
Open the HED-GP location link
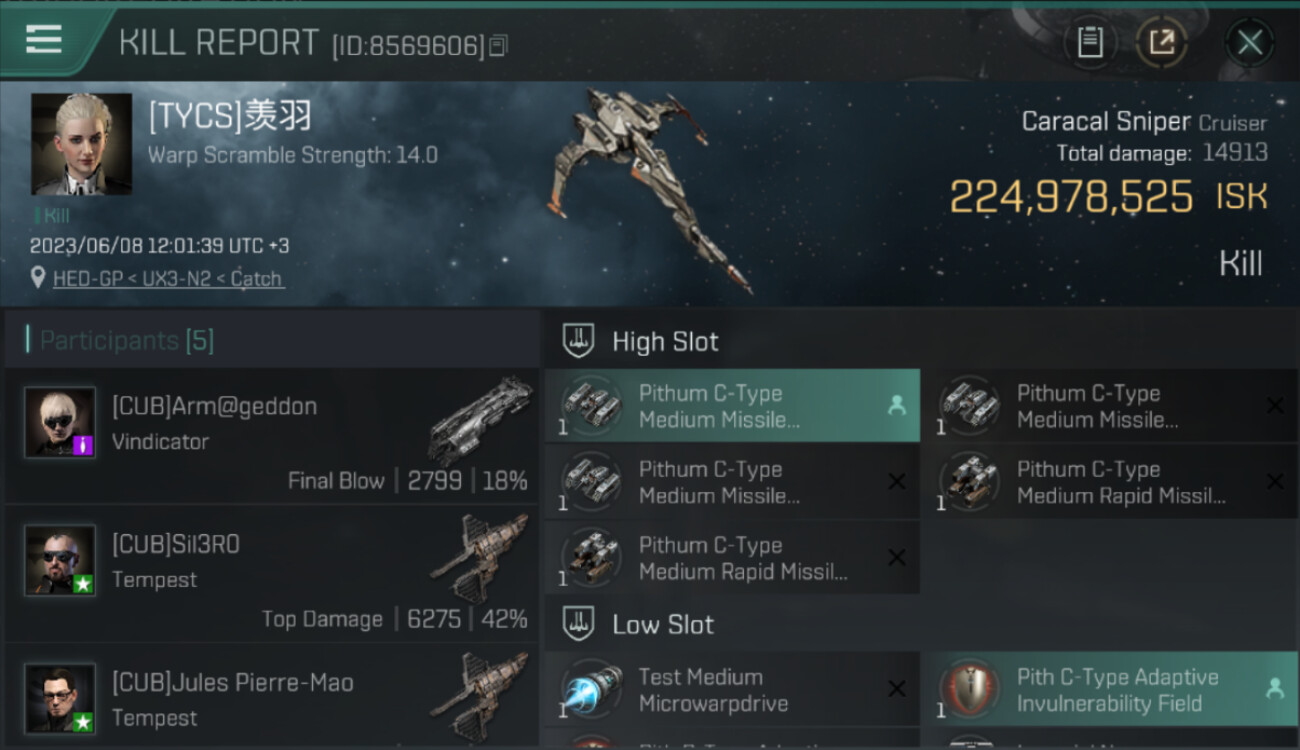click(x=168, y=279)
